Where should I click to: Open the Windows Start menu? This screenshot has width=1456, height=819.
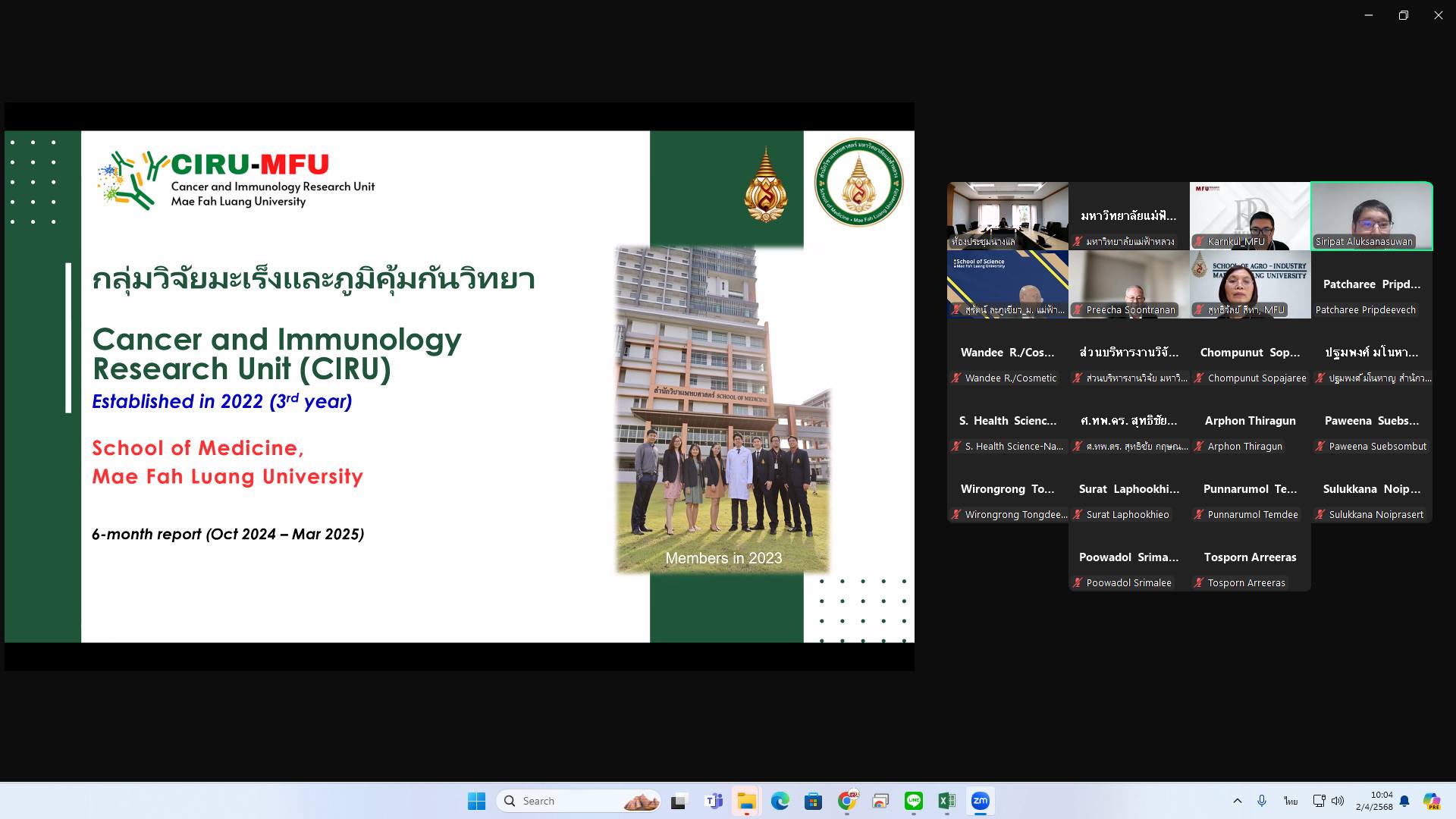click(x=476, y=801)
